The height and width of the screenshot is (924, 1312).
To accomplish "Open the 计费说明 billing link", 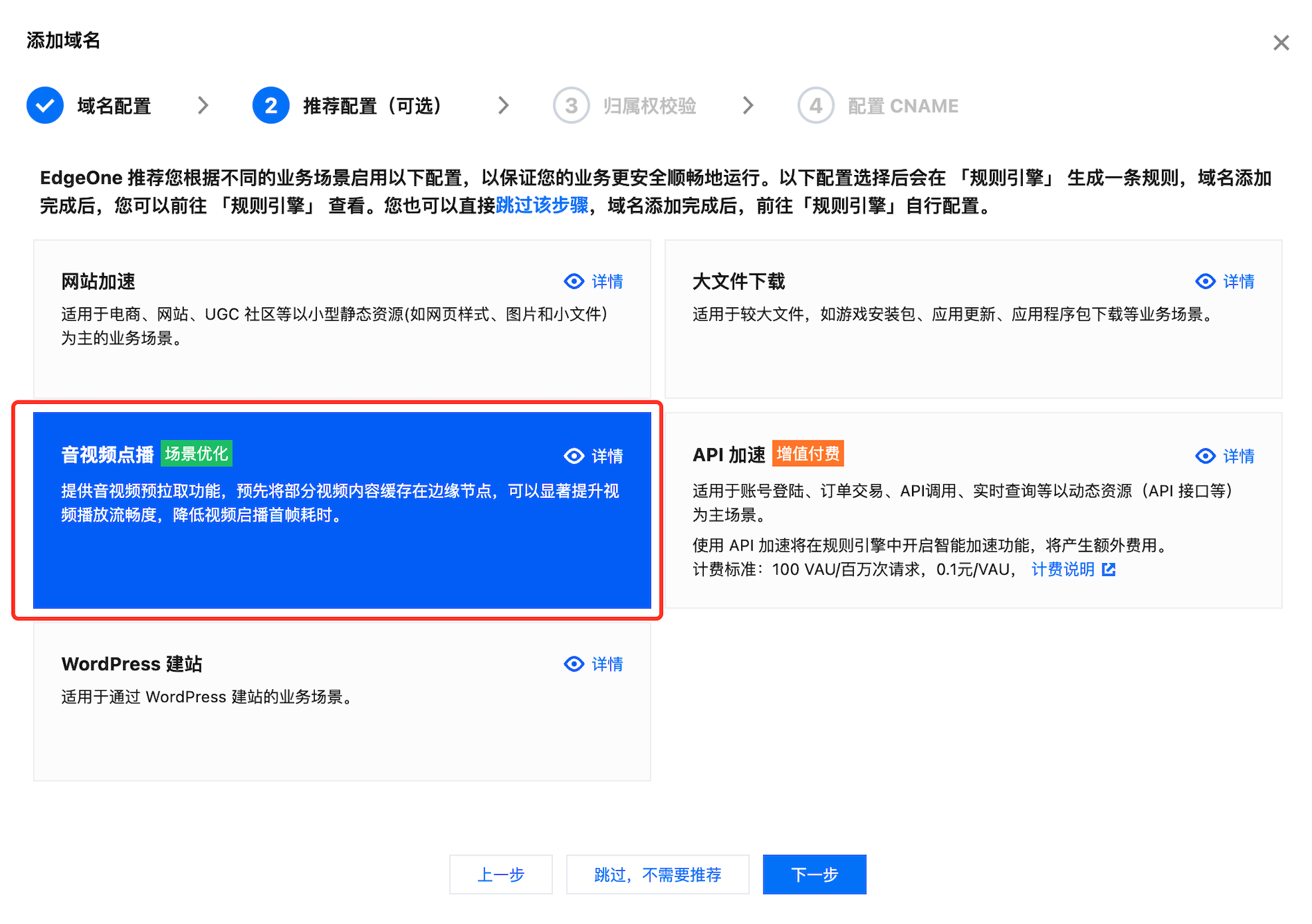I will (1063, 569).
